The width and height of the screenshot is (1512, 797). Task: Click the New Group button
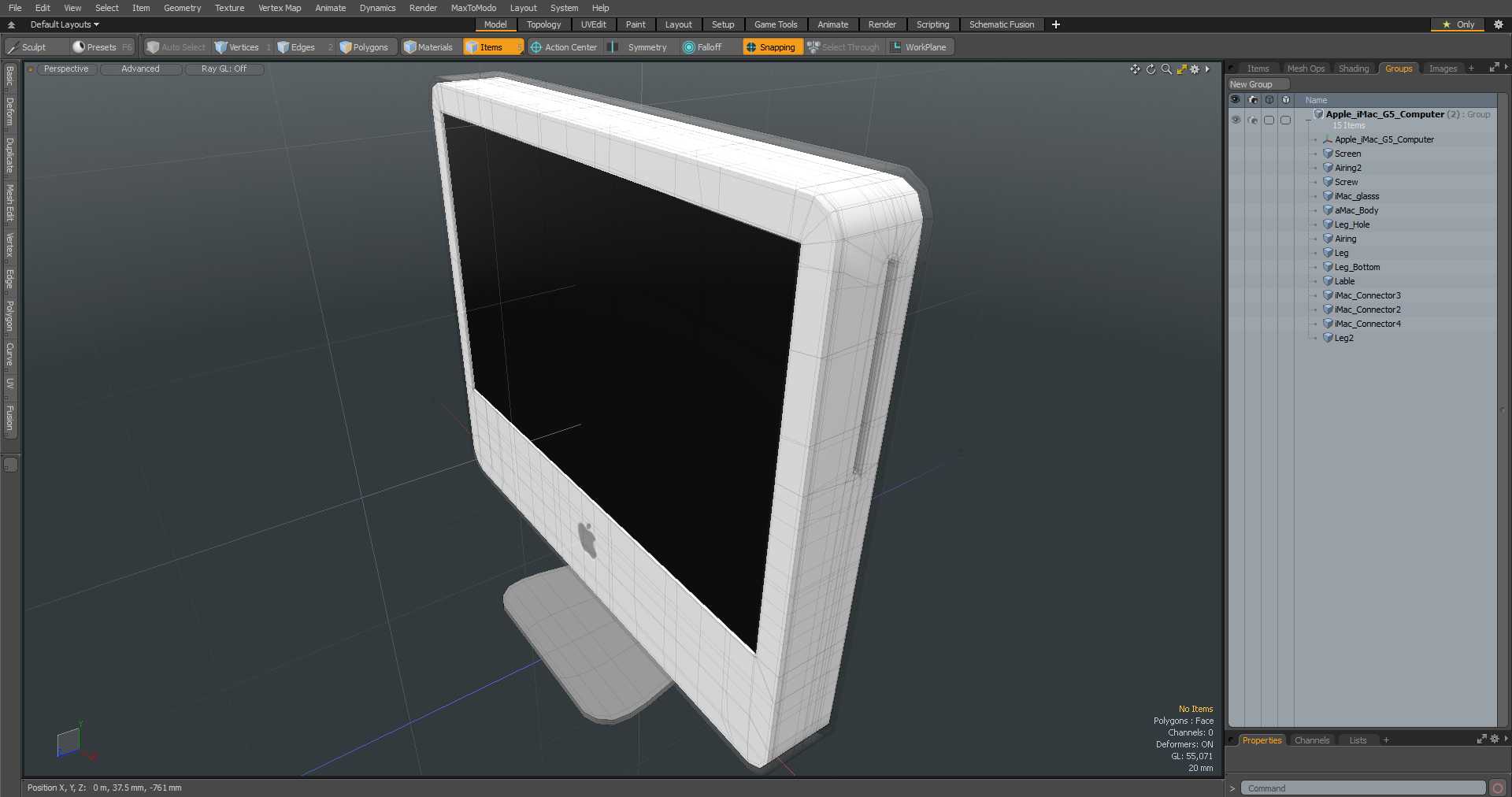1258,84
